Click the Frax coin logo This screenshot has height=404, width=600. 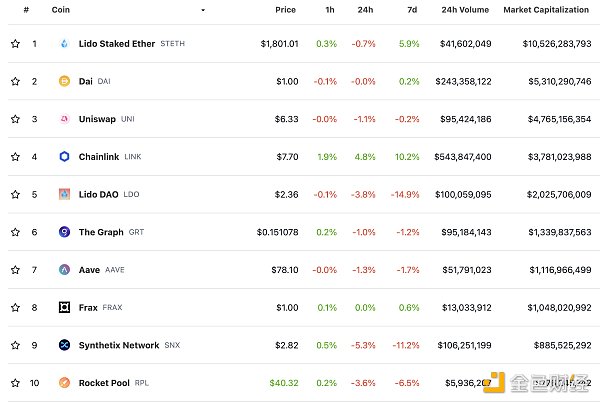[65, 307]
